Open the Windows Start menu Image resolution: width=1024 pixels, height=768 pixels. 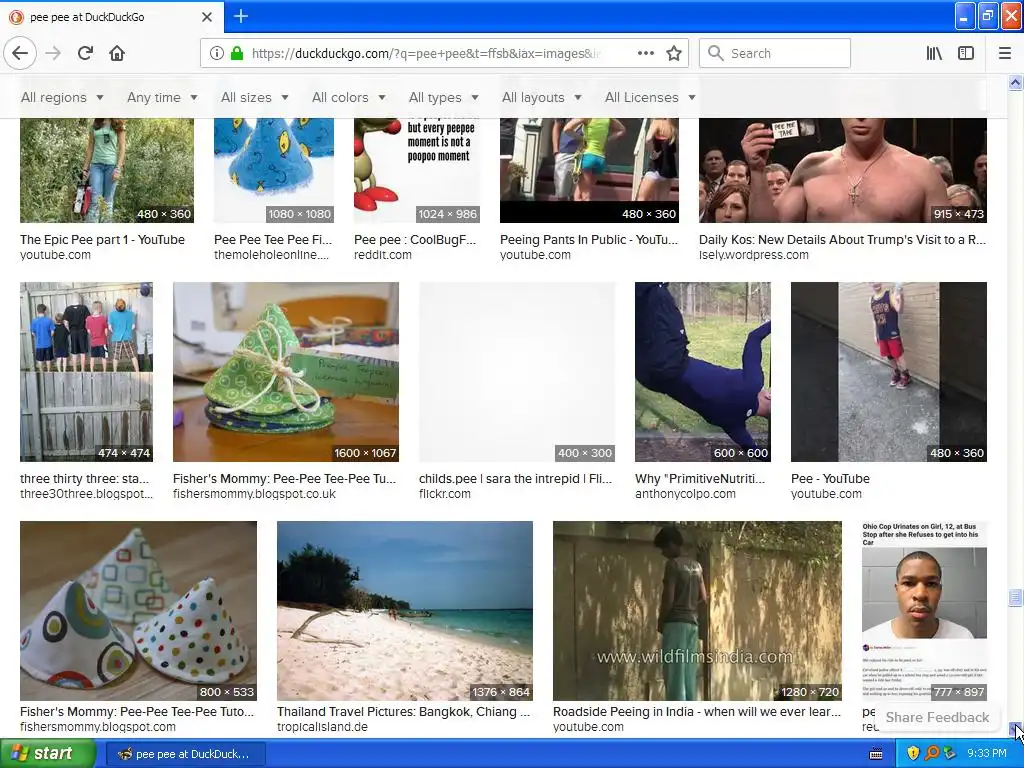point(48,754)
